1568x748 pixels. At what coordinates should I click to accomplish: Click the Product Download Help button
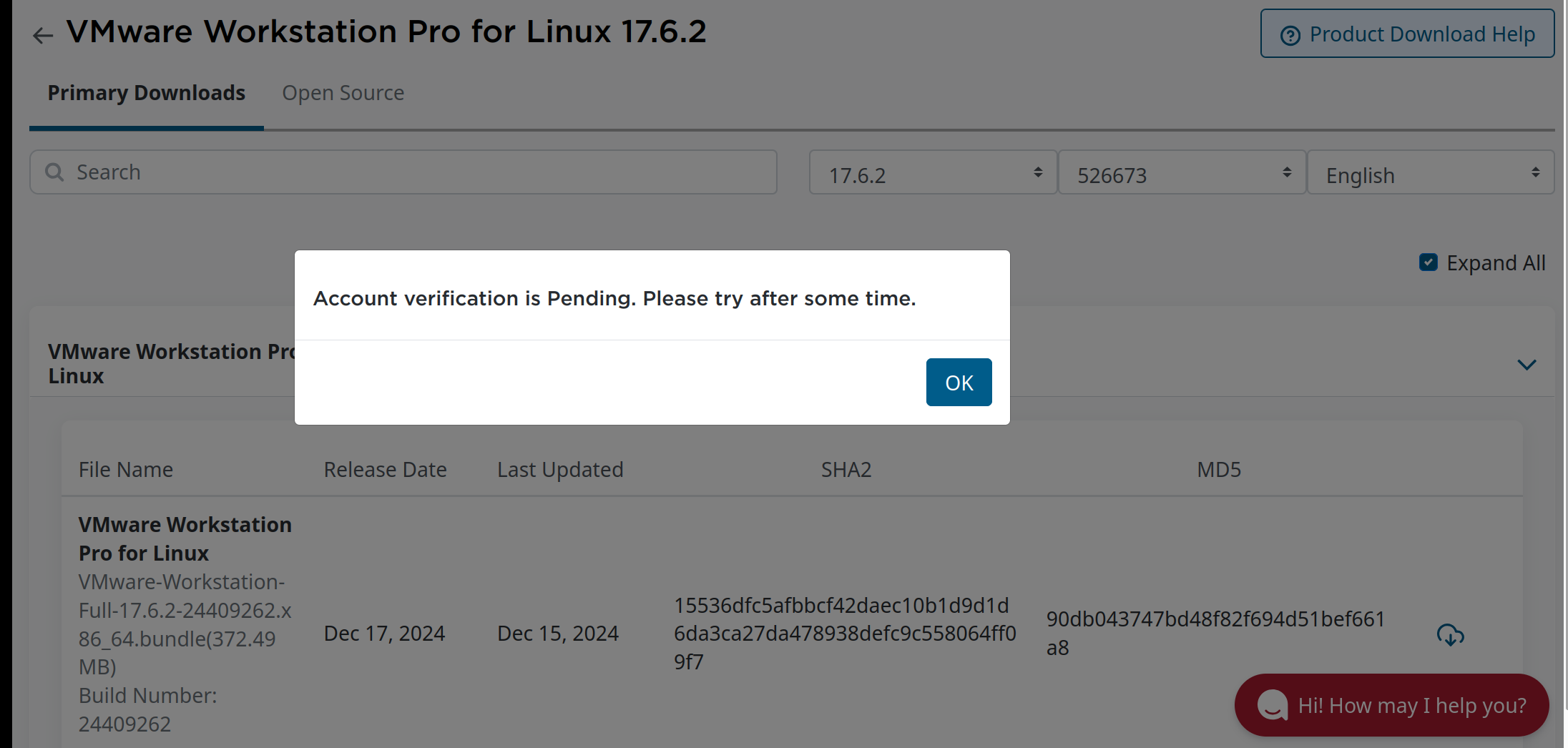1407,34
